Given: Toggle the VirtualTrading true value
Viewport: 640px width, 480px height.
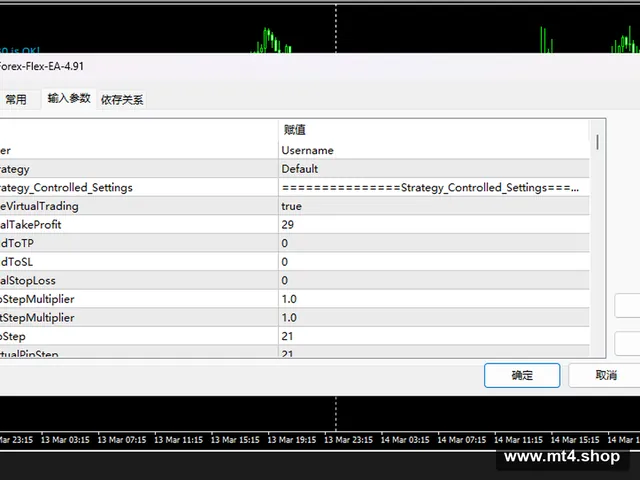Looking at the screenshot, I should [434, 206].
